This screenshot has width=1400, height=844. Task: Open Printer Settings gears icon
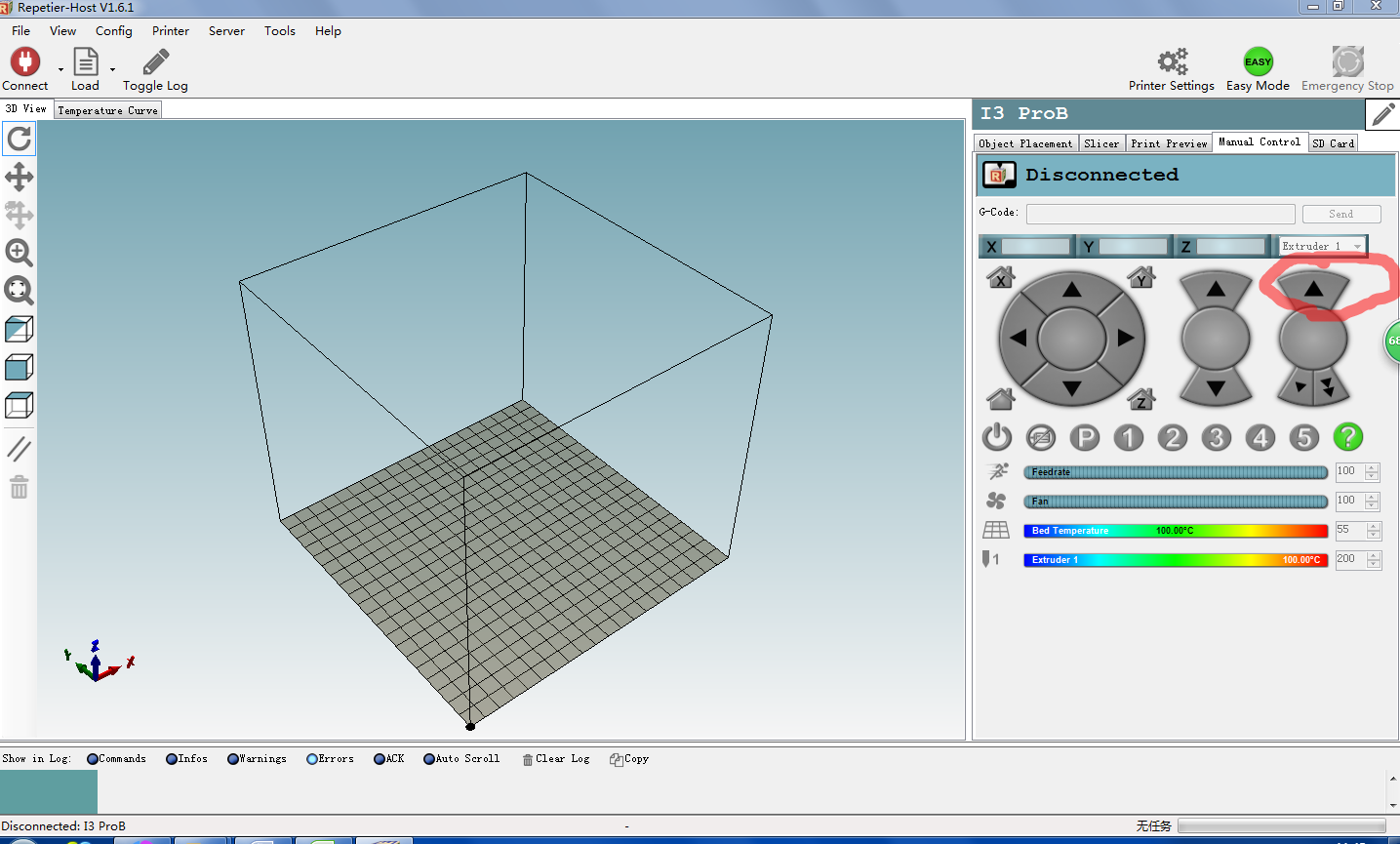point(1173,61)
